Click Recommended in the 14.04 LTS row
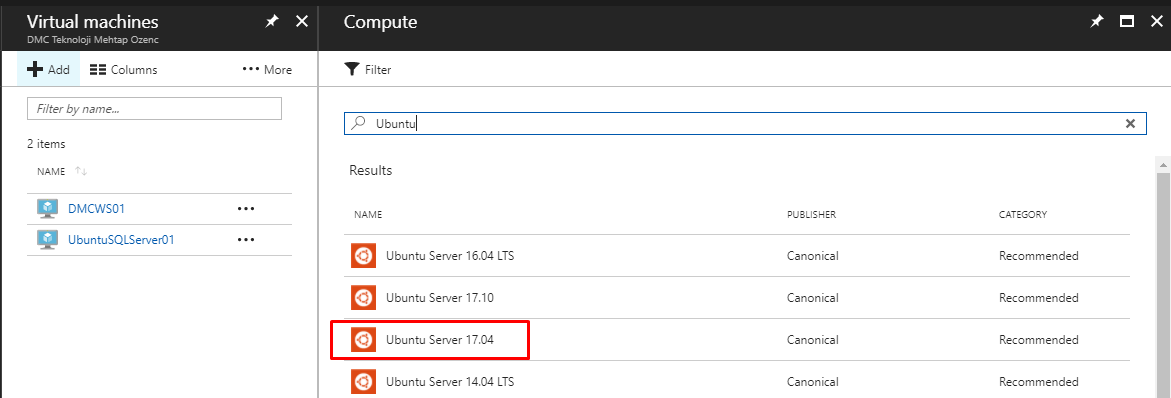 (x=1039, y=382)
